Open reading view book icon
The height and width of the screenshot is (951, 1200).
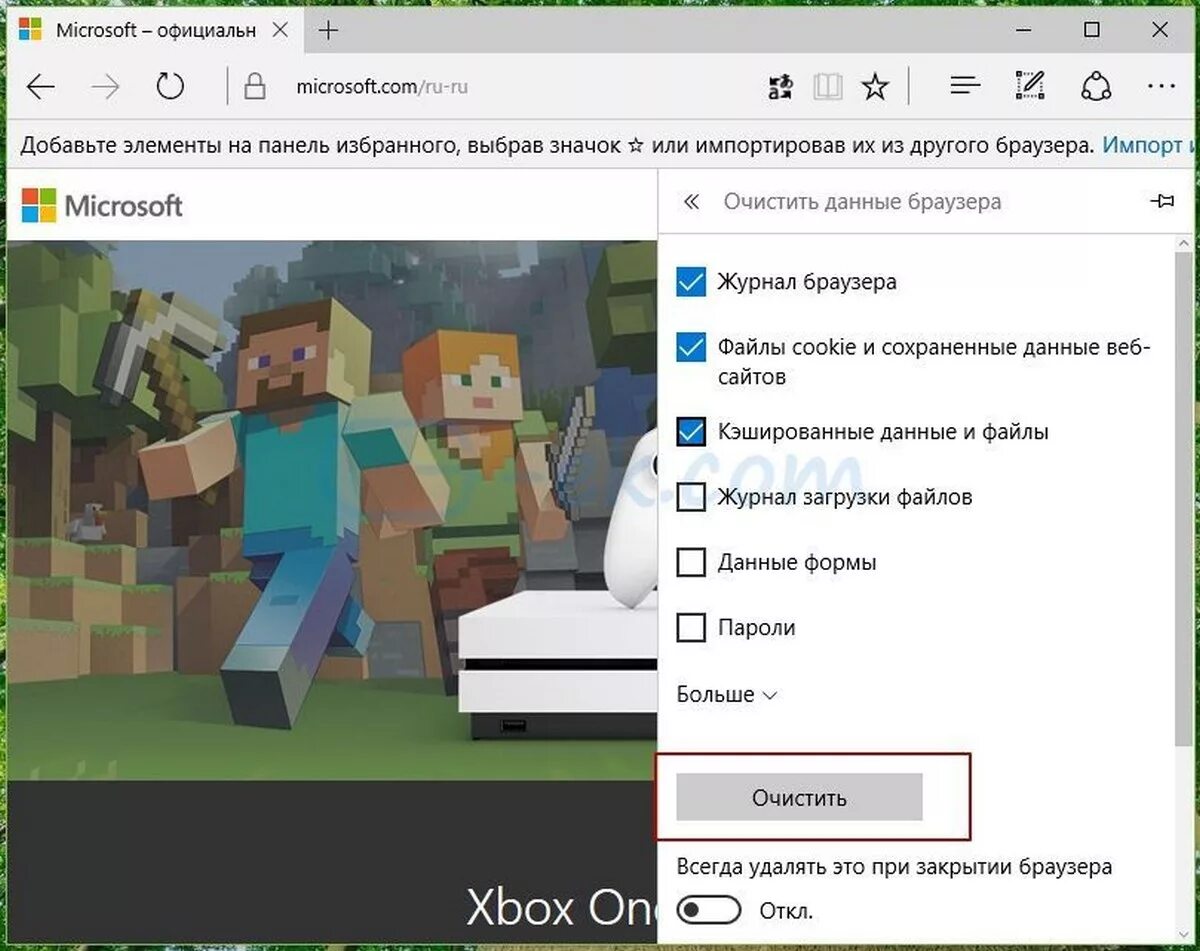[x=828, y=87]
